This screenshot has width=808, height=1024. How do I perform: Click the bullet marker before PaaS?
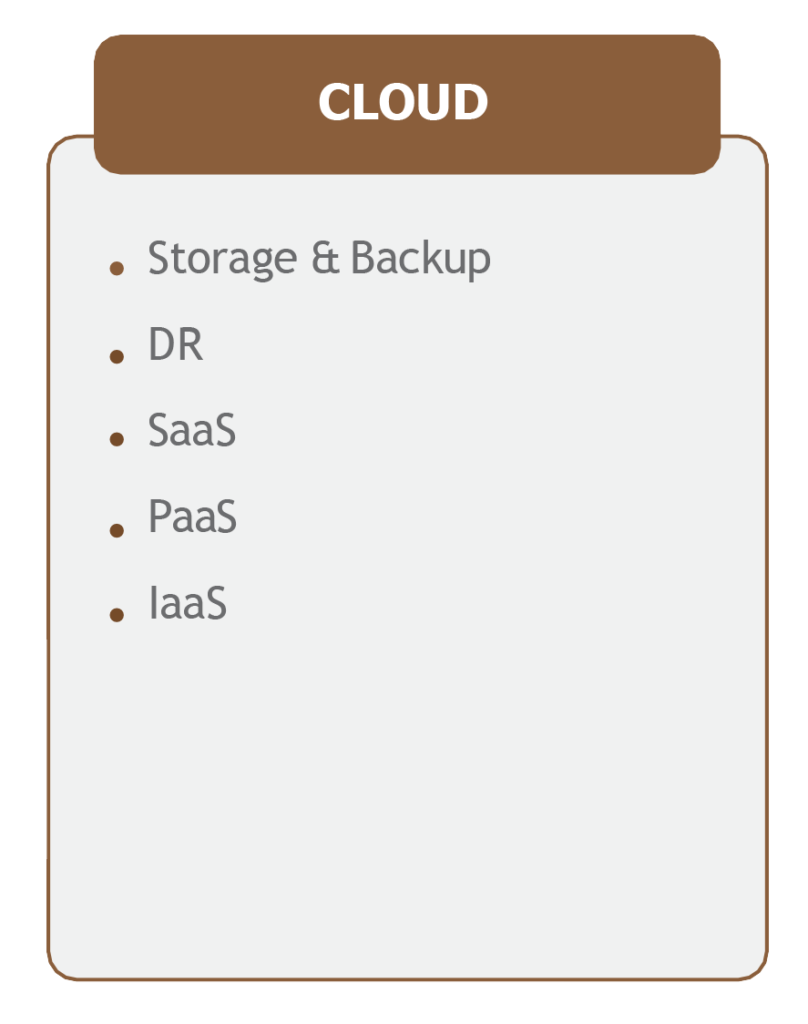tap(117, 530)
